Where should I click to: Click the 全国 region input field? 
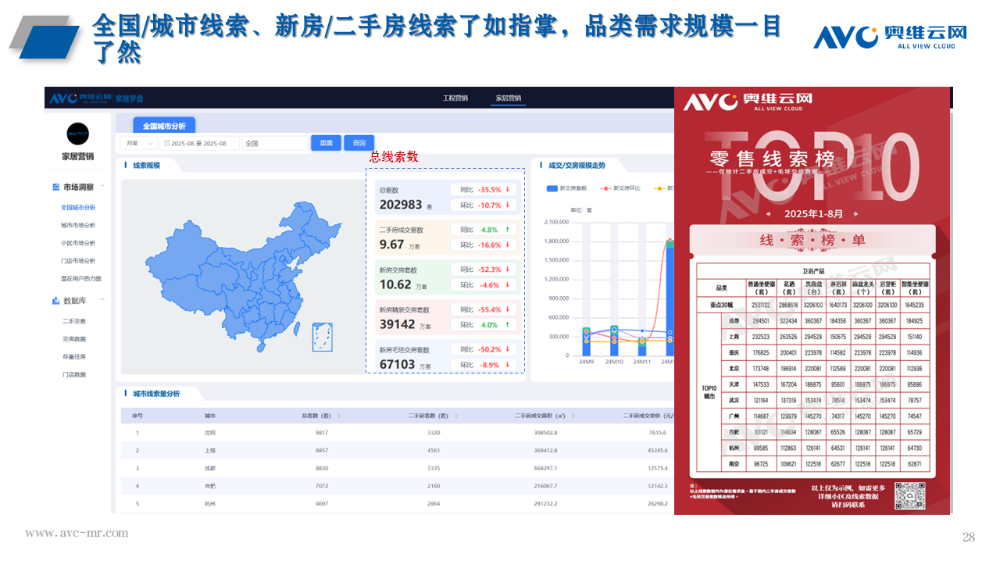click(273, 143)
